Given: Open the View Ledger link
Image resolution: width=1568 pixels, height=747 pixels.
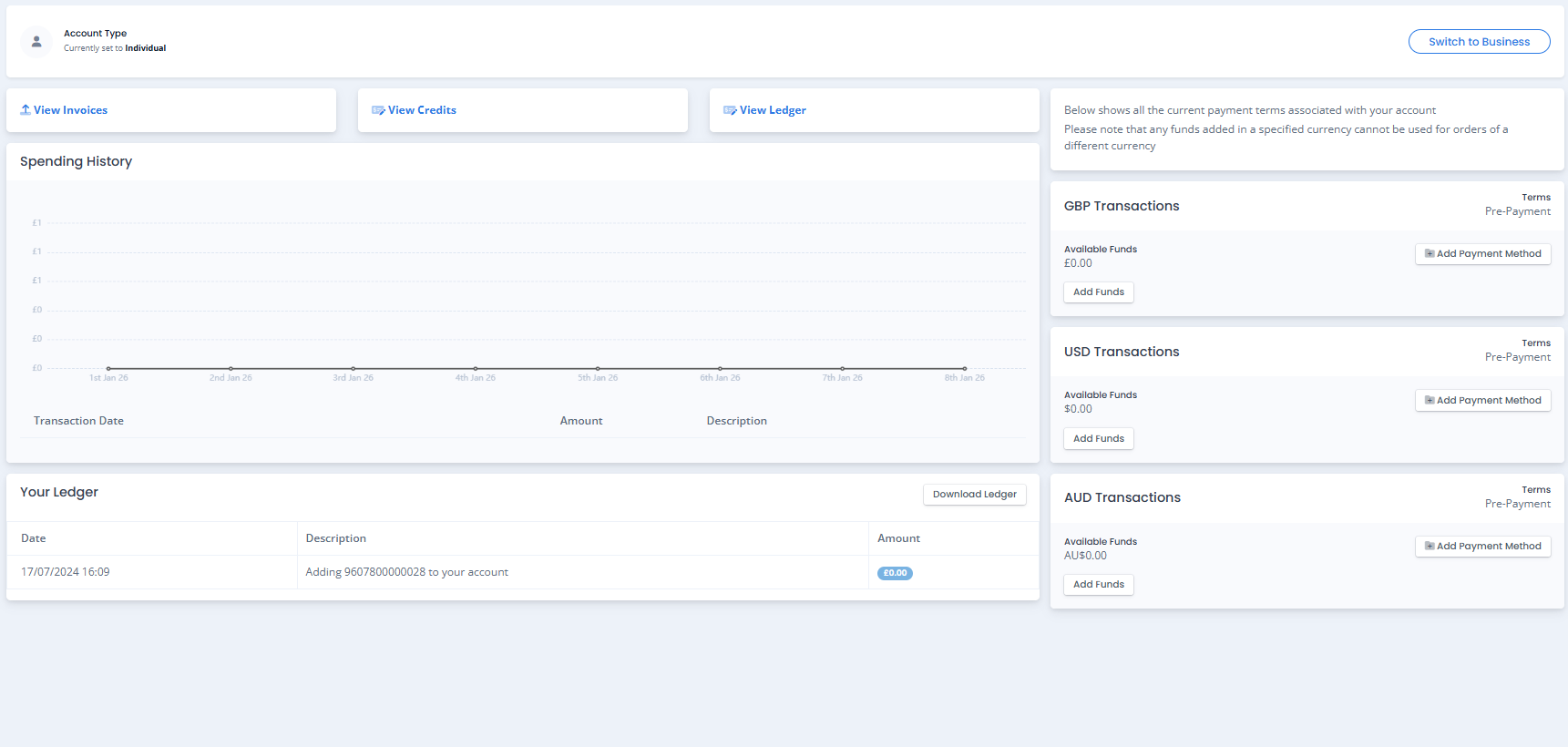Looking at the screenshot, I should tap(773, 110).
